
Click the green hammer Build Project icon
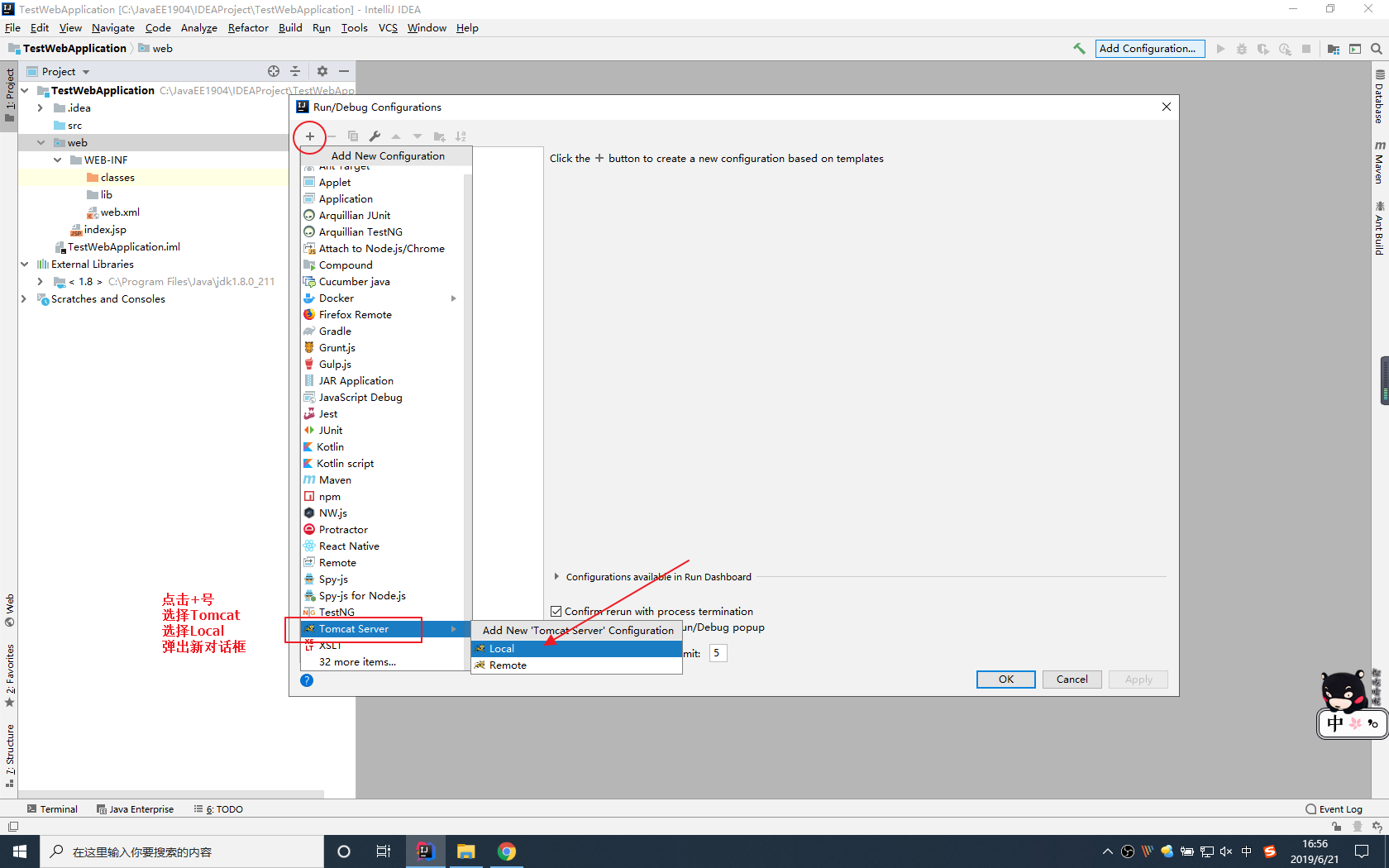(1079, 49)
